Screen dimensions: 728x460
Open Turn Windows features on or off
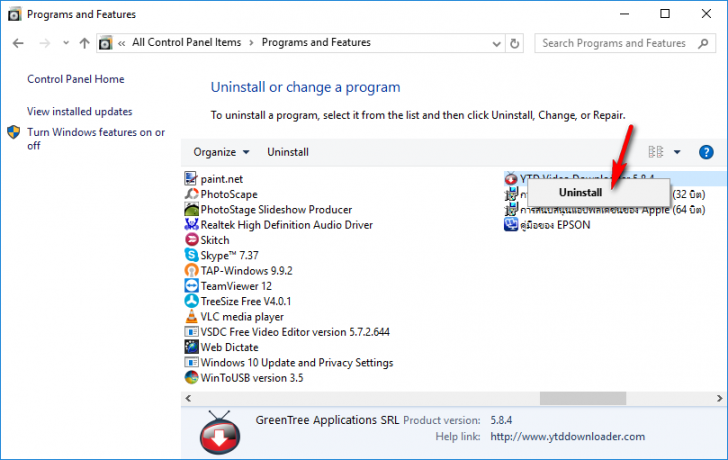click(x=96, y=138)
